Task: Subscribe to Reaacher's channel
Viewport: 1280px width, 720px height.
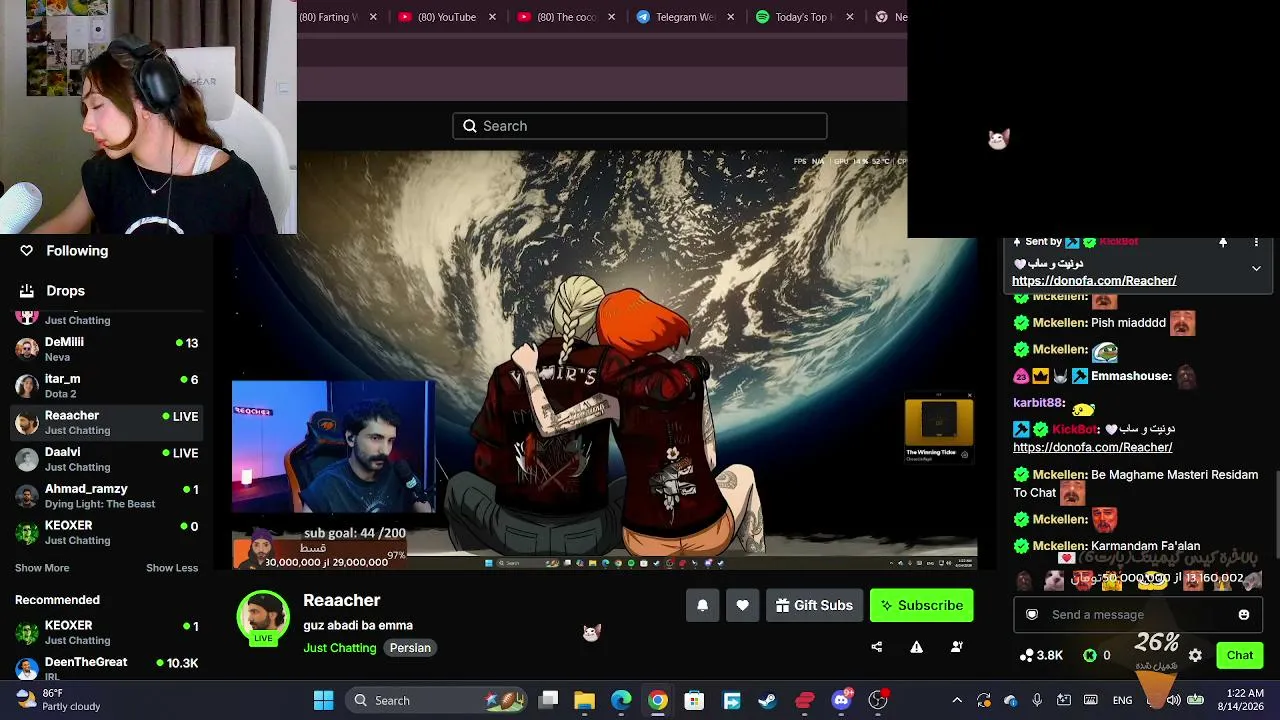Action: (x=921, y=605)
